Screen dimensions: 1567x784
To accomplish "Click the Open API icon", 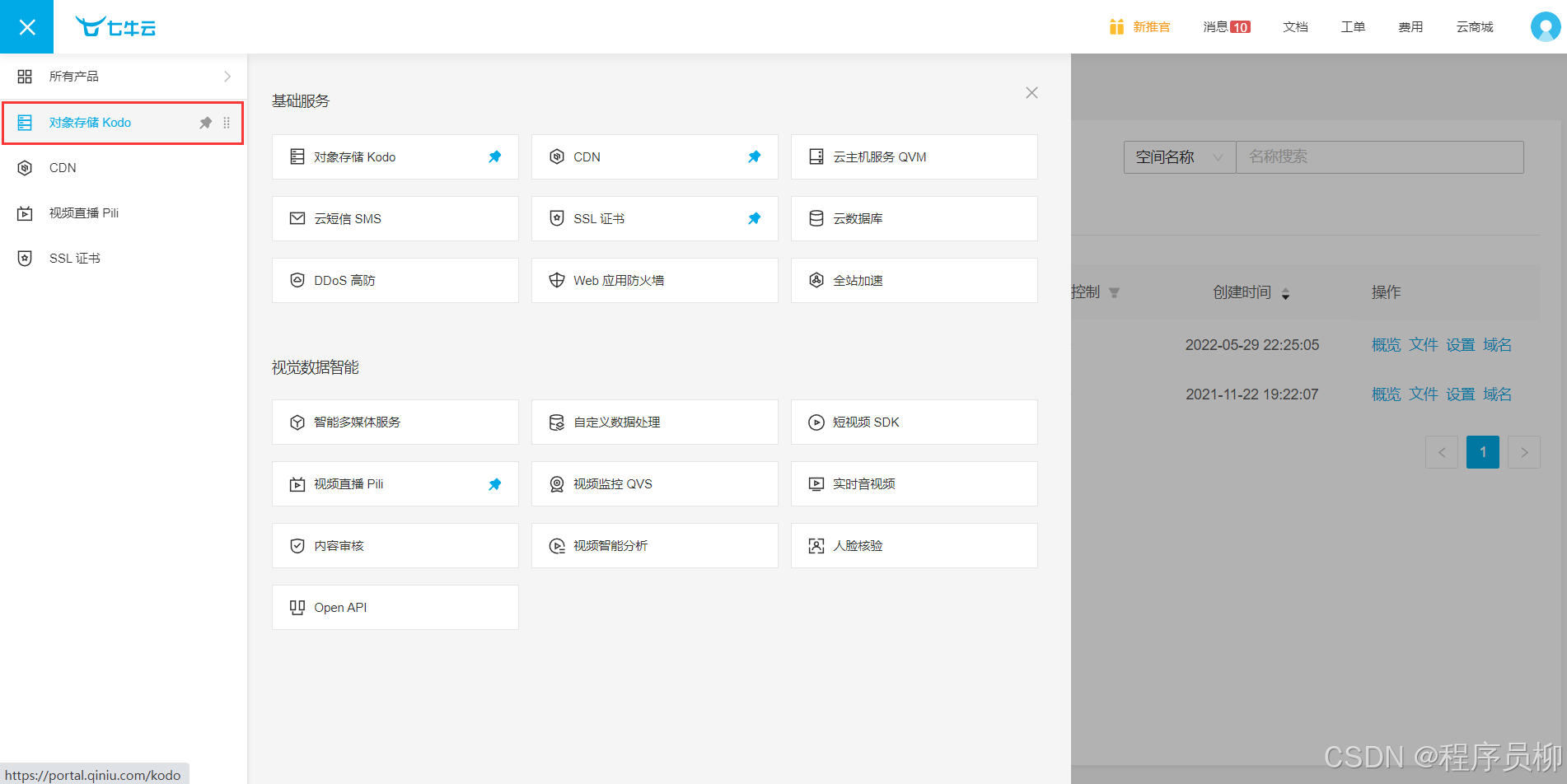I will (297, 608).
